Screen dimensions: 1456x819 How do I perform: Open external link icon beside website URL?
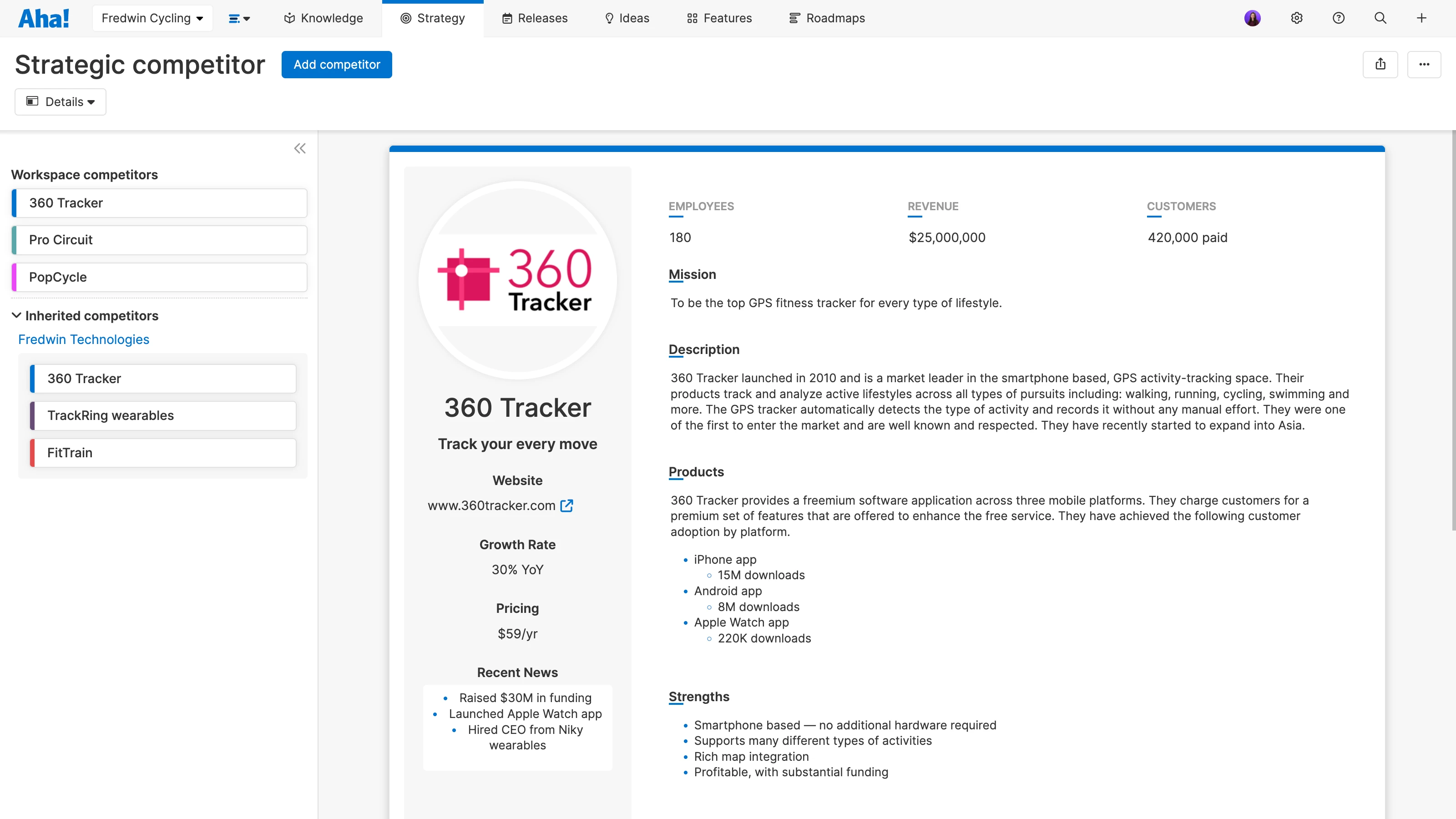(566, 506)
